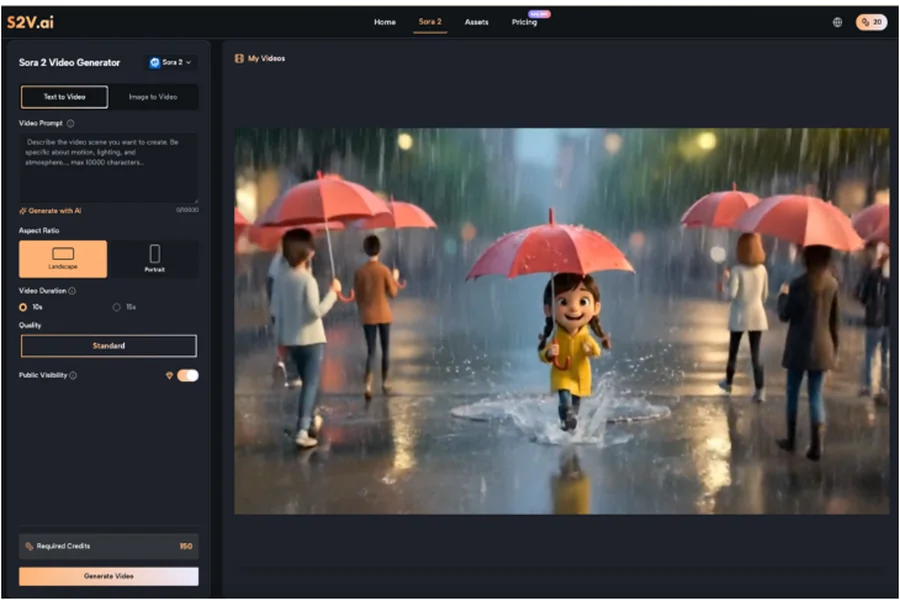Viewport: 900px width, 600px height.
Task: Select the Portrait aspect ratio
Action: (153, 258)
